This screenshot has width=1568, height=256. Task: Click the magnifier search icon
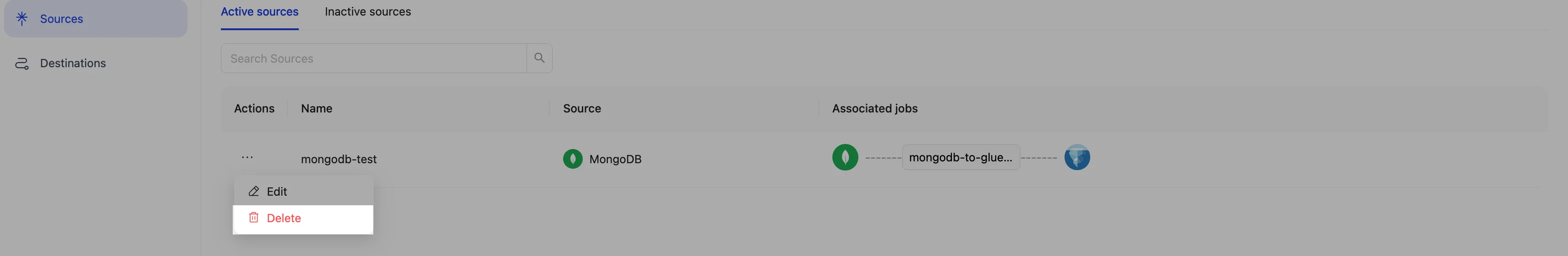tap(539, 58)
